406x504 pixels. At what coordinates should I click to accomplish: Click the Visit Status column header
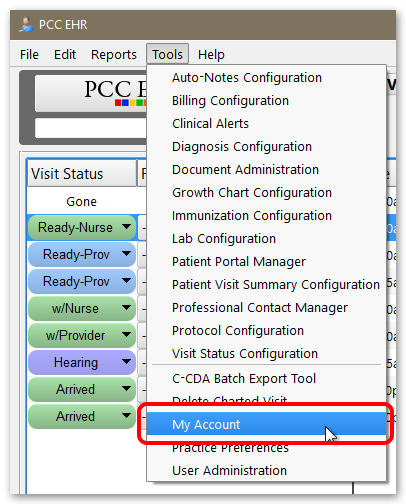click(x=82, y=173)
